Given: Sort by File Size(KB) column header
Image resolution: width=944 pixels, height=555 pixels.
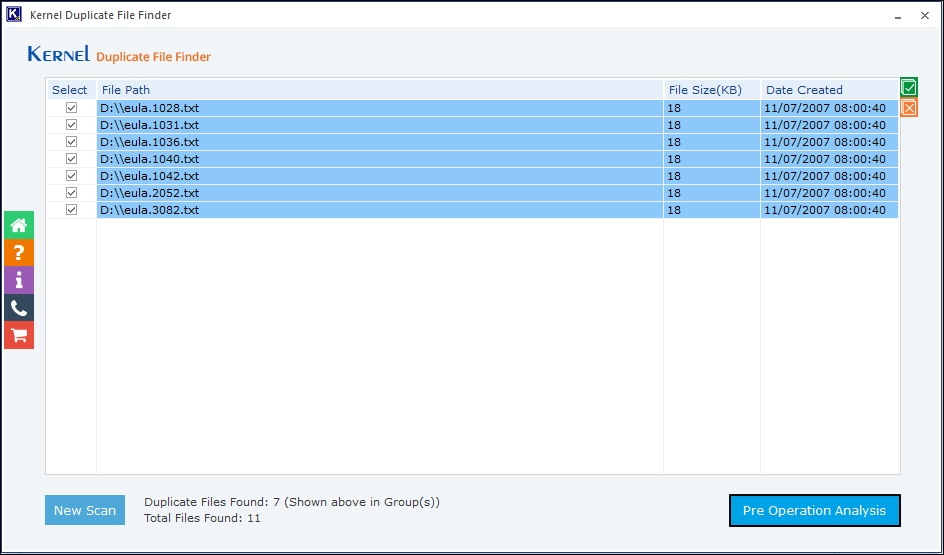Looking at the screenshot, I should pos(712,90).
